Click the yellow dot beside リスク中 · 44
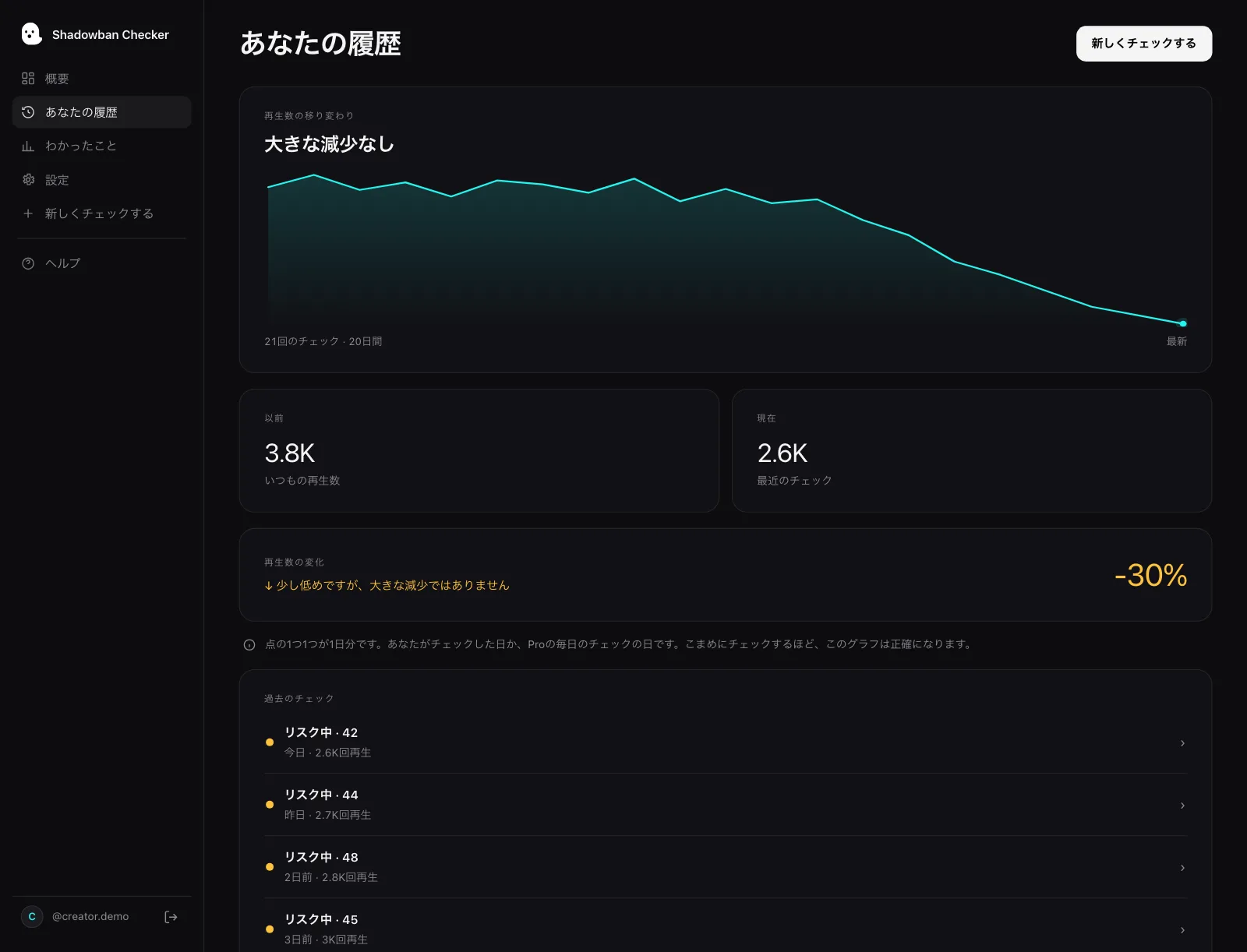This screenshot has width=1247, height=952. click(x=270, y=805)
